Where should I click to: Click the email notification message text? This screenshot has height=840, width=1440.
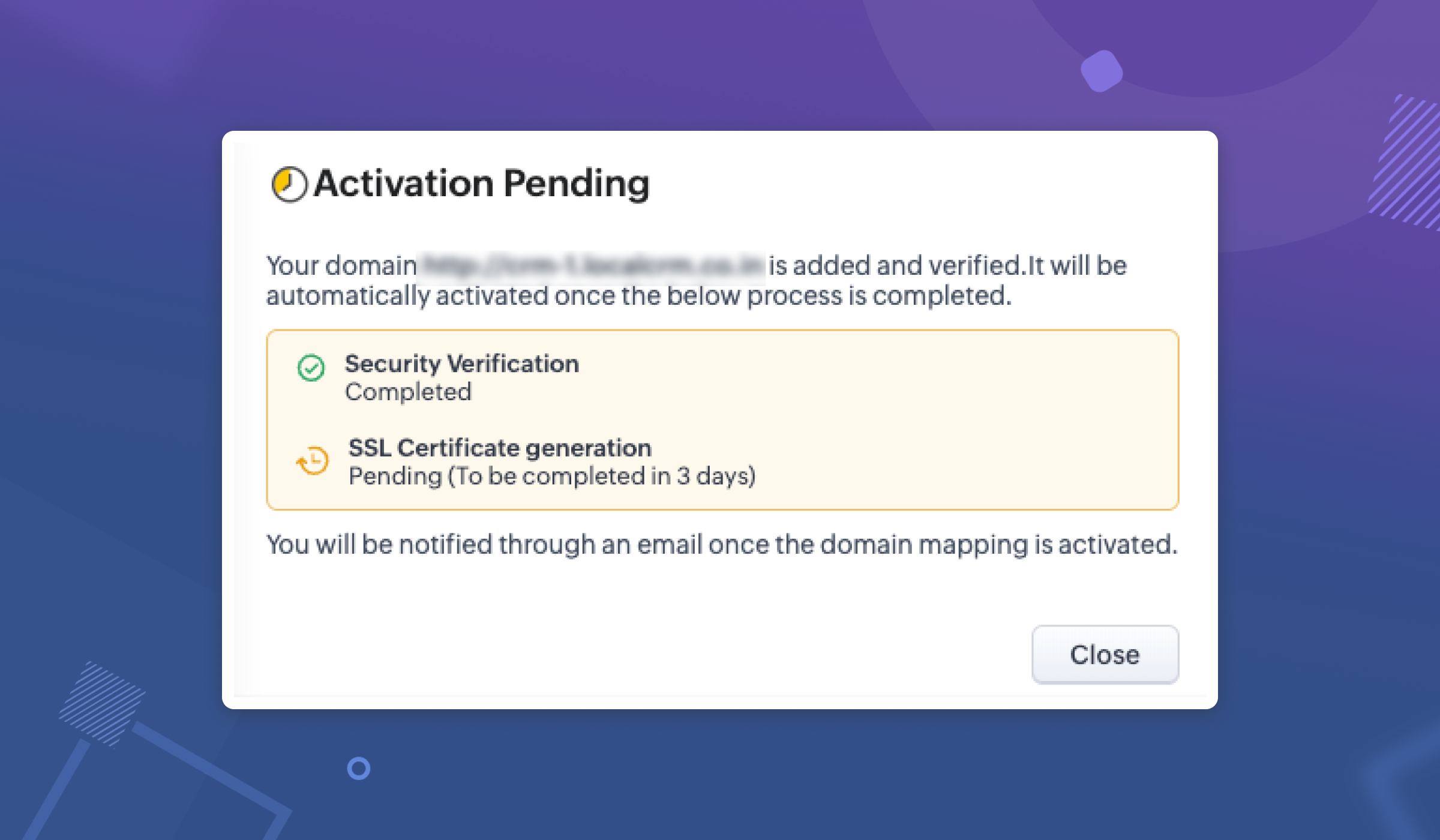722,545
